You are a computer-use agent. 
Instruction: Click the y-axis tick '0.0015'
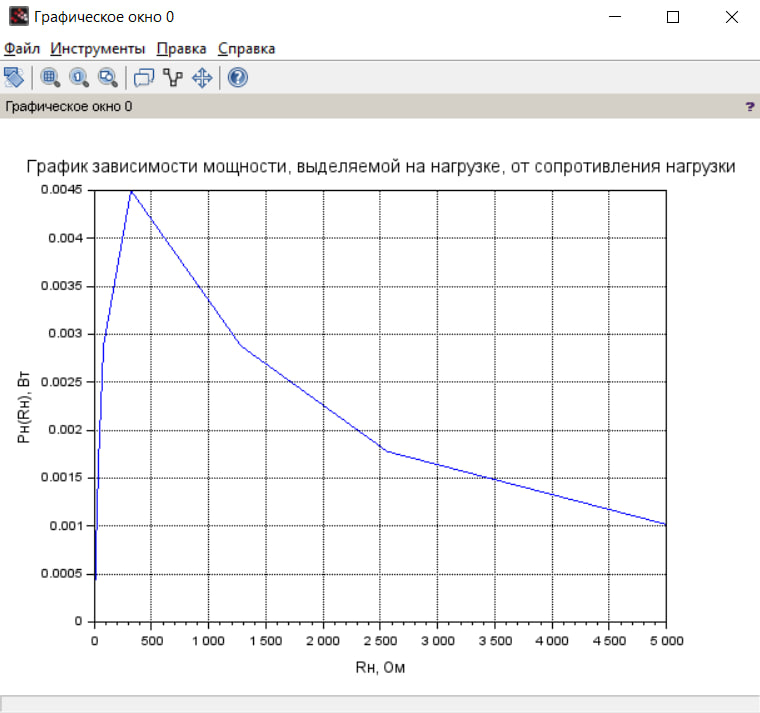pyautogui.click(x=62, y=477)
